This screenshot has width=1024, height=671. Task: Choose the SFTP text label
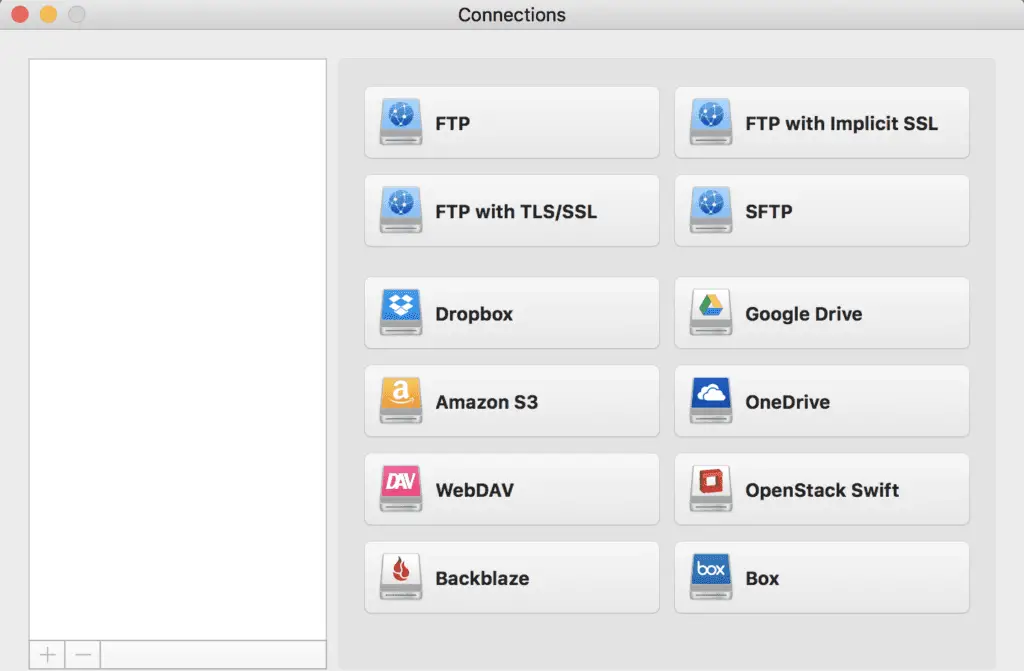[x=769, y=212]
